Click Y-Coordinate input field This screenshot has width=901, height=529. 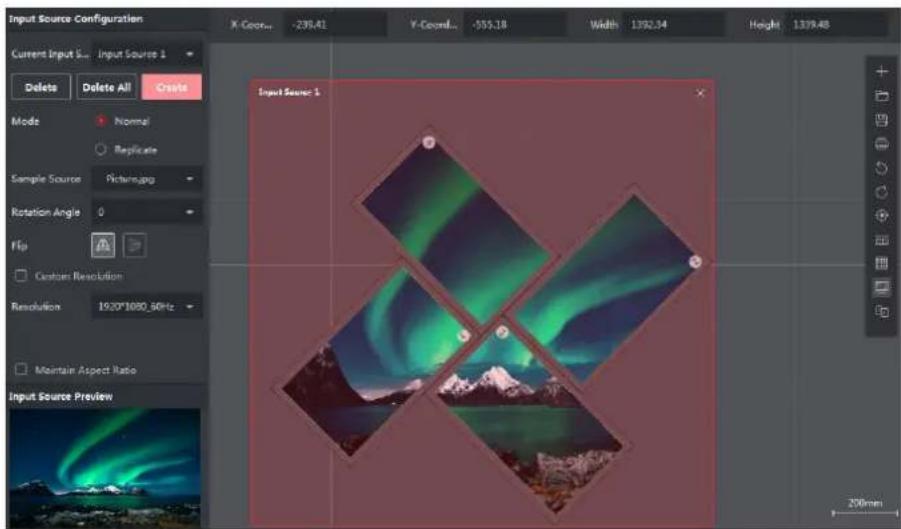tap(515, 25)
